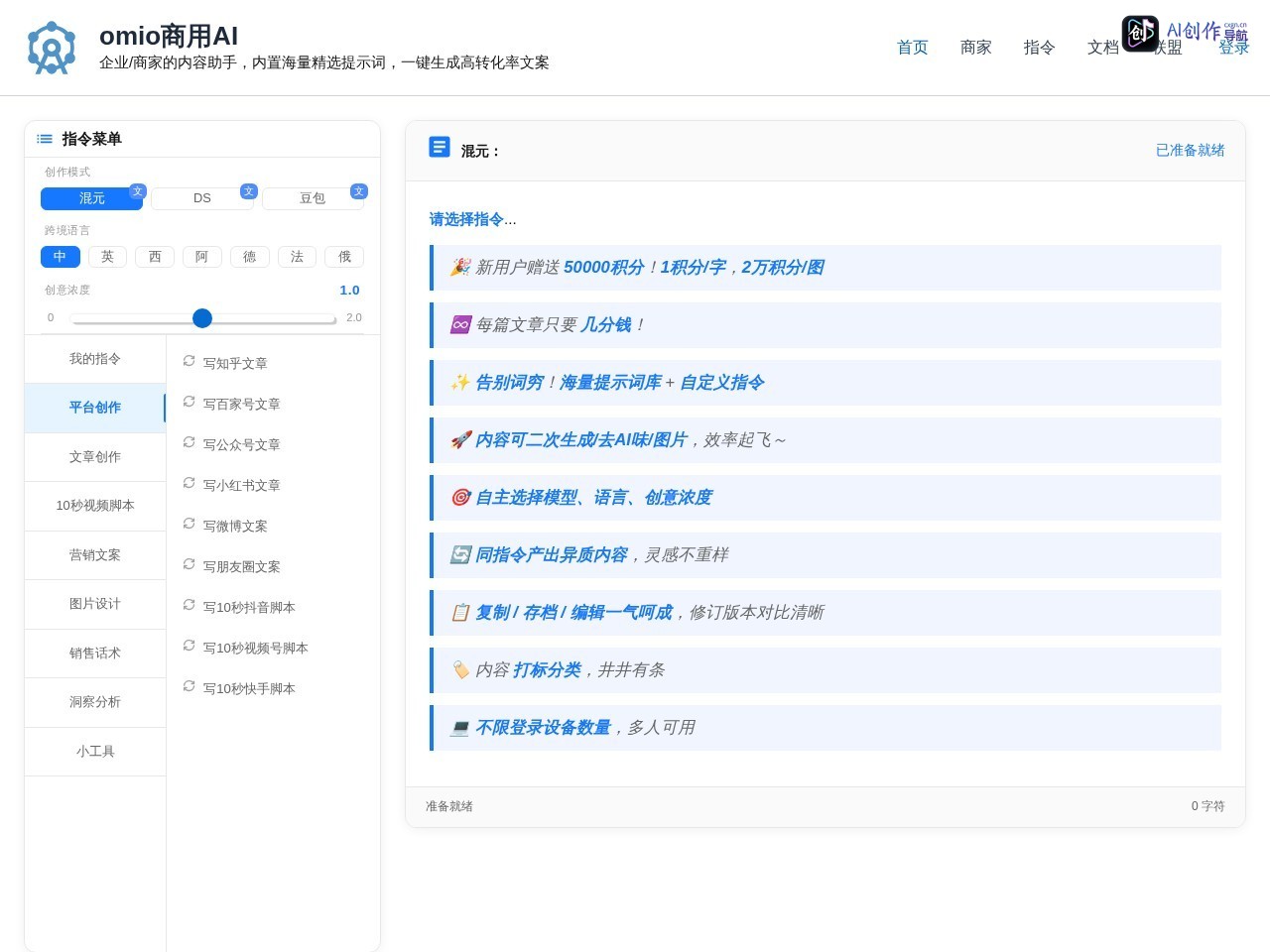Click the target emoji in banner
The image size is (1270, 952).
tap(460, 497)
